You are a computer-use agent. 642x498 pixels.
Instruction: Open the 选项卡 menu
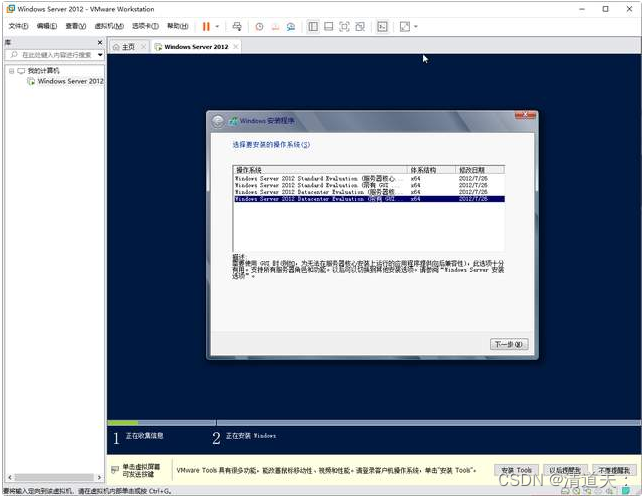[145, 26]
